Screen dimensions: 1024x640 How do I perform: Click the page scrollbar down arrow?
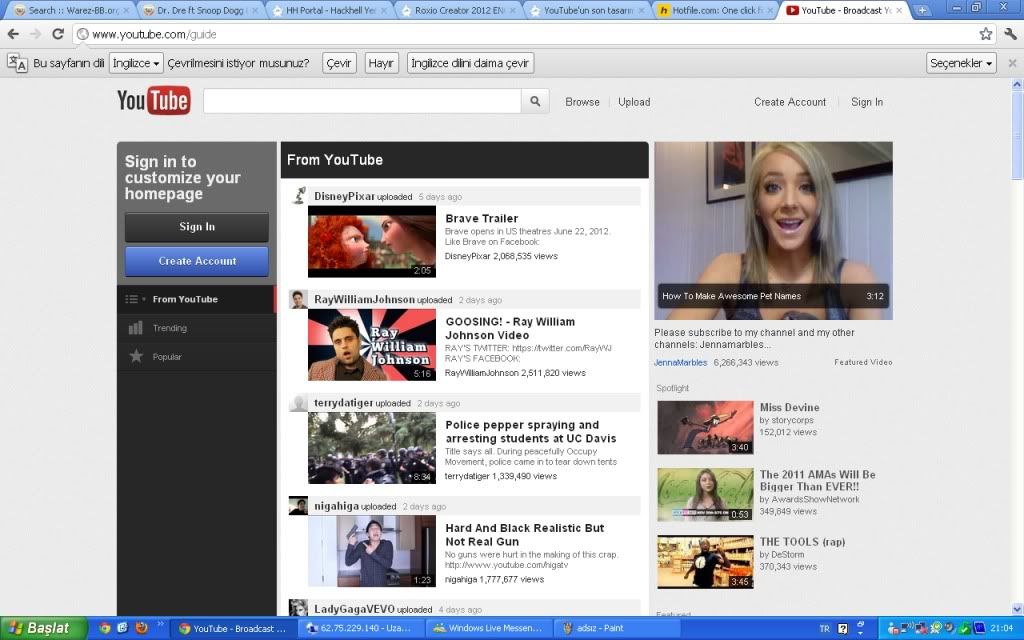[1017, 609]
